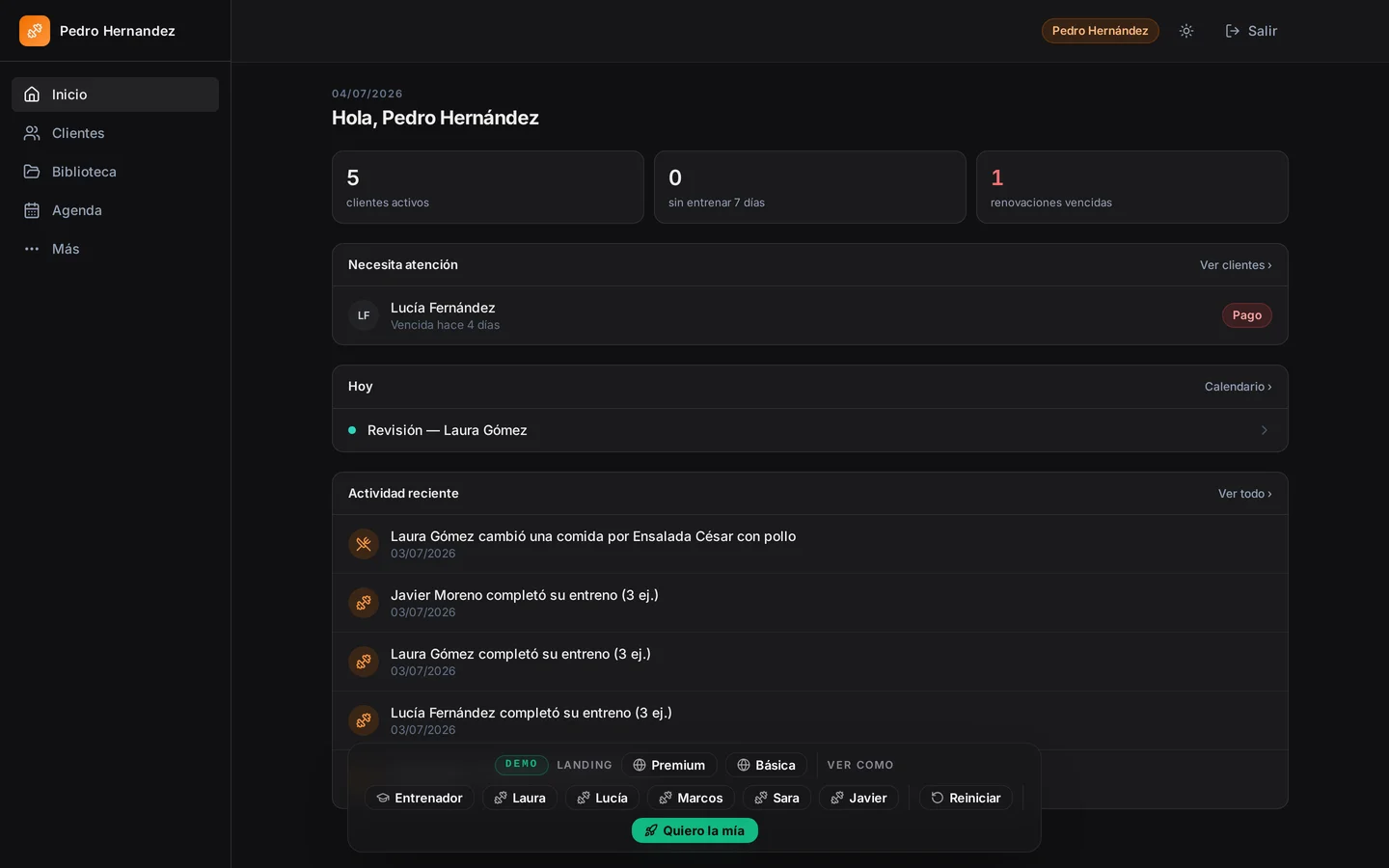Open the Calendario link
Screen dimensions: 1389x868
point(1239,387)
